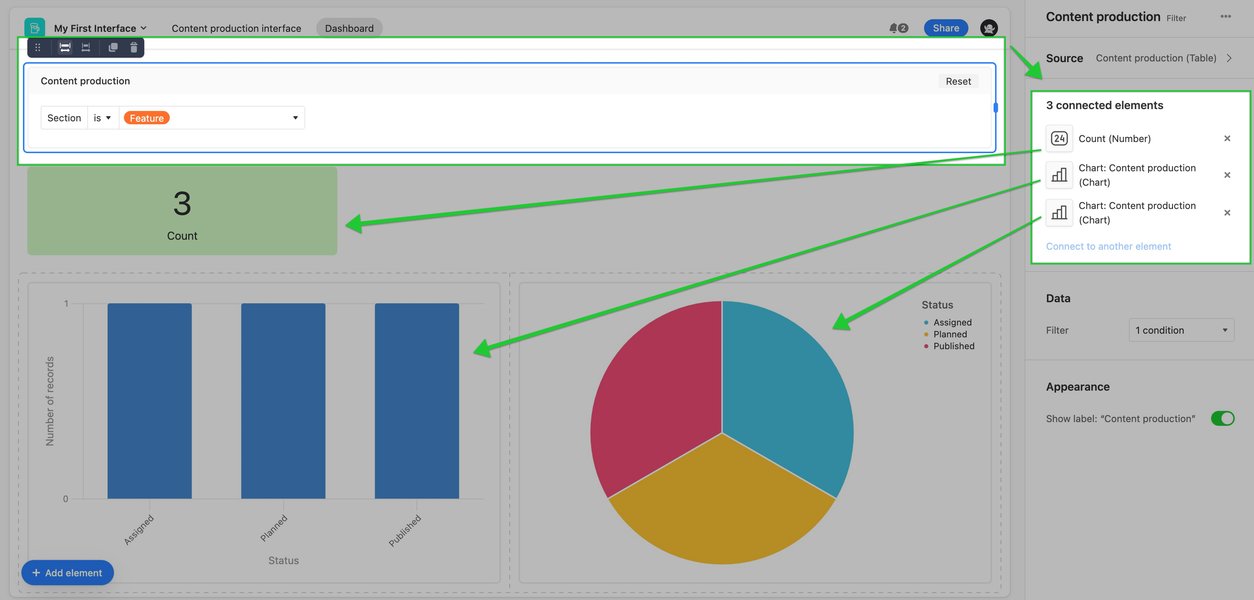Click the teal interface logo icon
1254x600 pixels.
pos(35,28)
